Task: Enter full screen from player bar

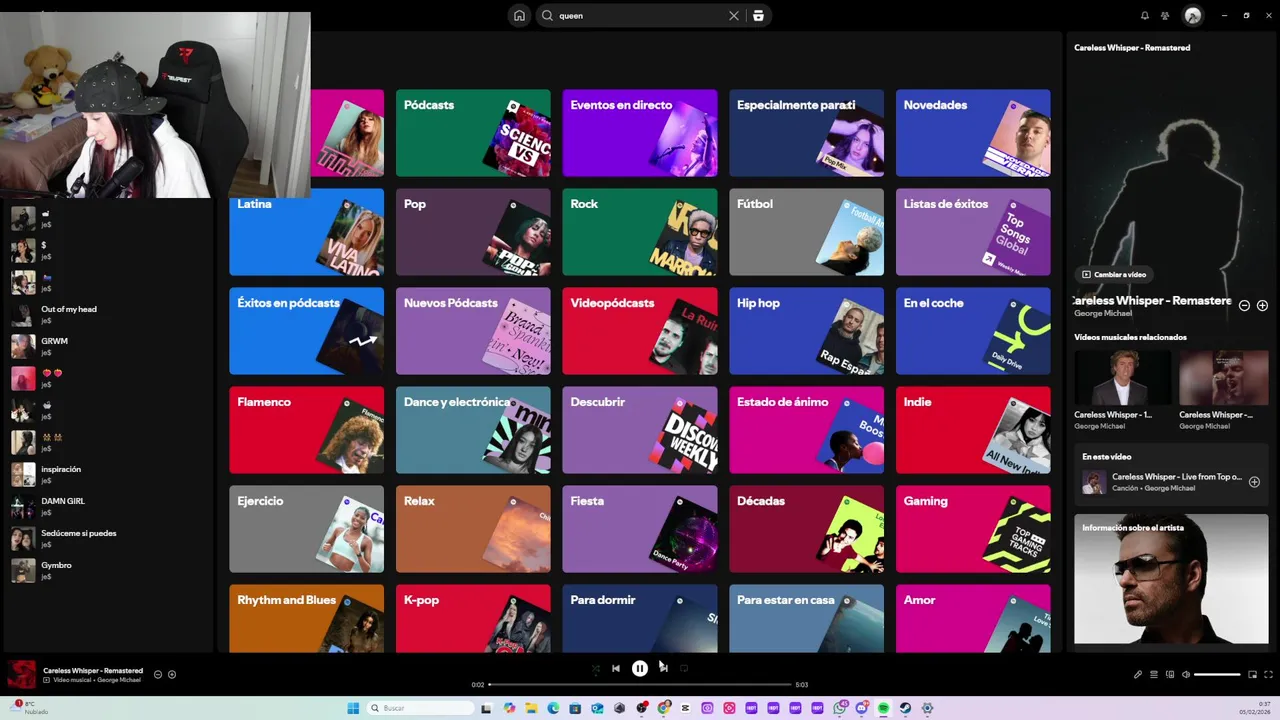Action: tap(1269, 675)
